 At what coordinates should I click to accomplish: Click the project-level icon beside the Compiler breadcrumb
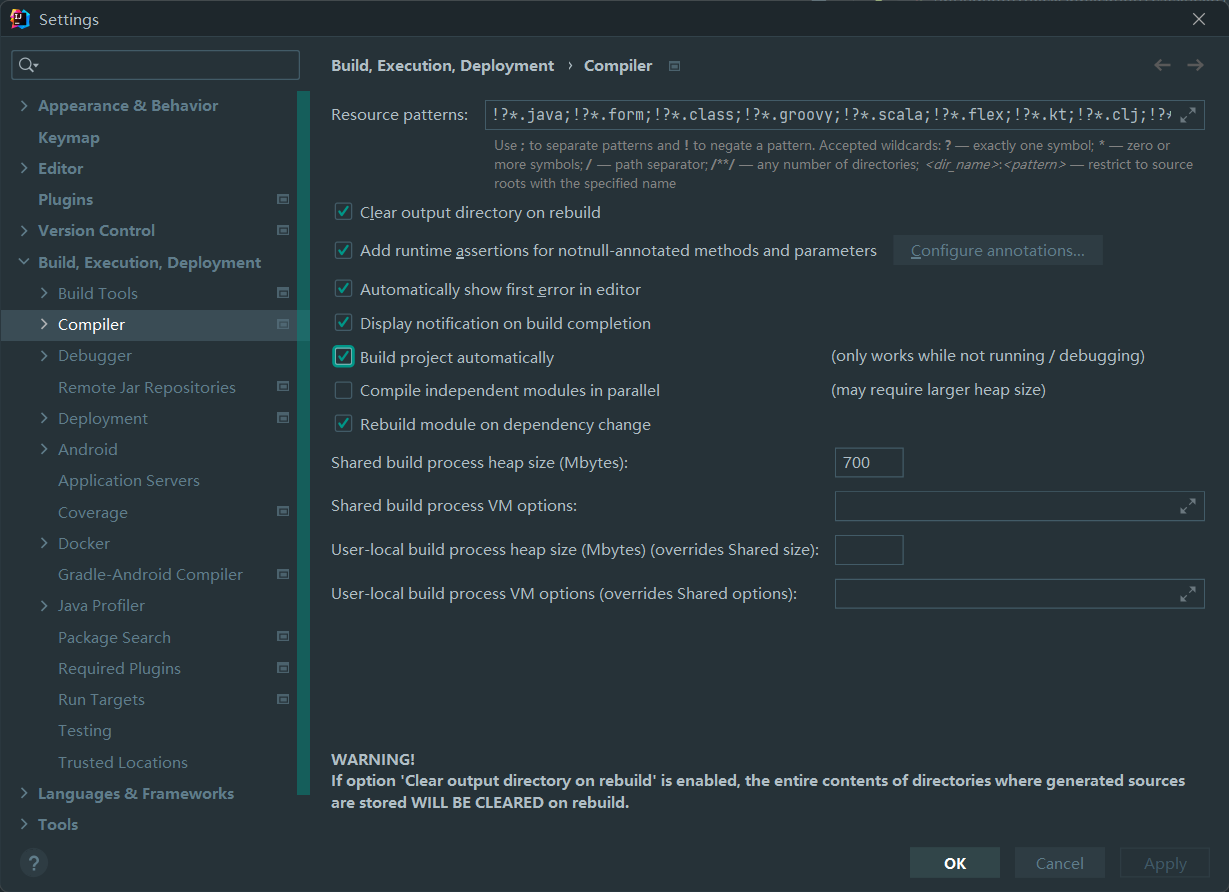click(675, 66)
